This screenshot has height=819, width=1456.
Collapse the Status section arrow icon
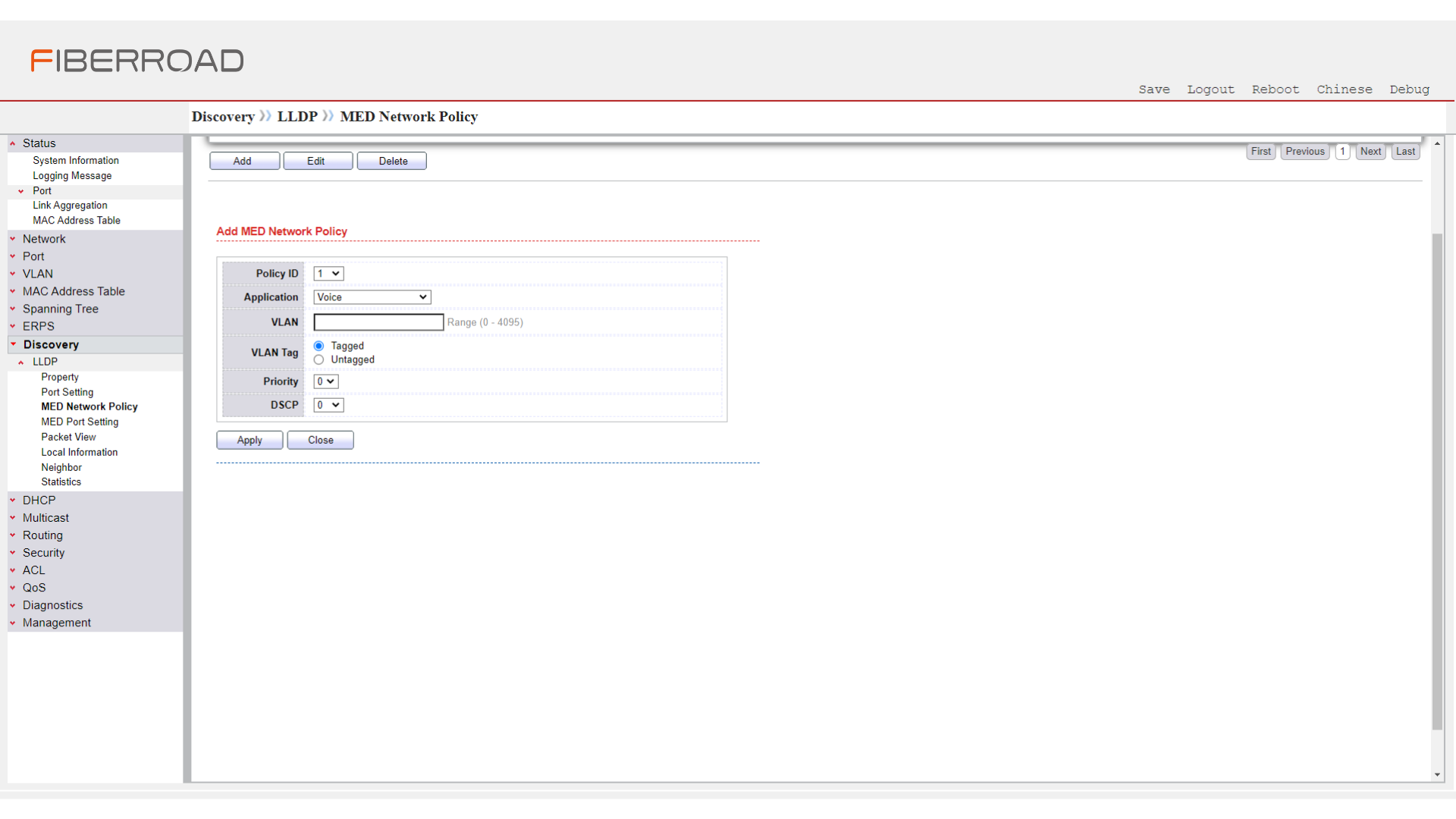click(x=13, y=143)
